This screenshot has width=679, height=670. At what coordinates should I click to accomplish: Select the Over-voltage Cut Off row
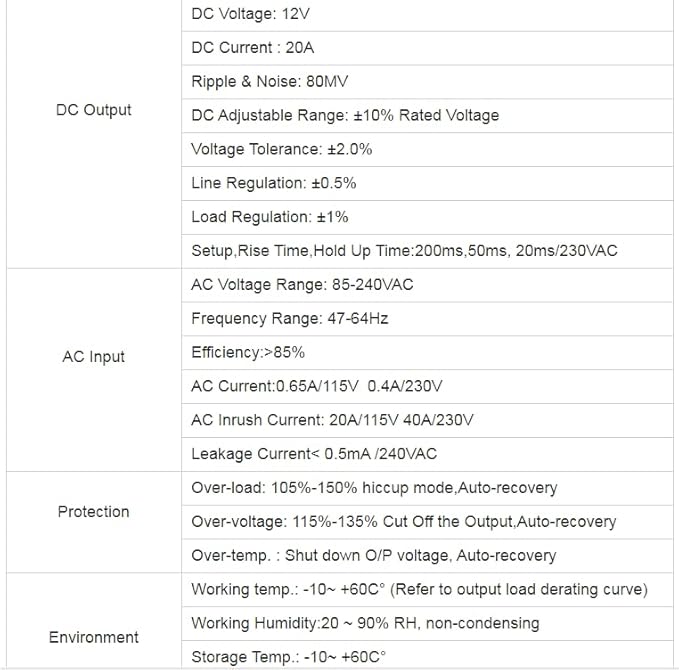(x=403, y=522)
